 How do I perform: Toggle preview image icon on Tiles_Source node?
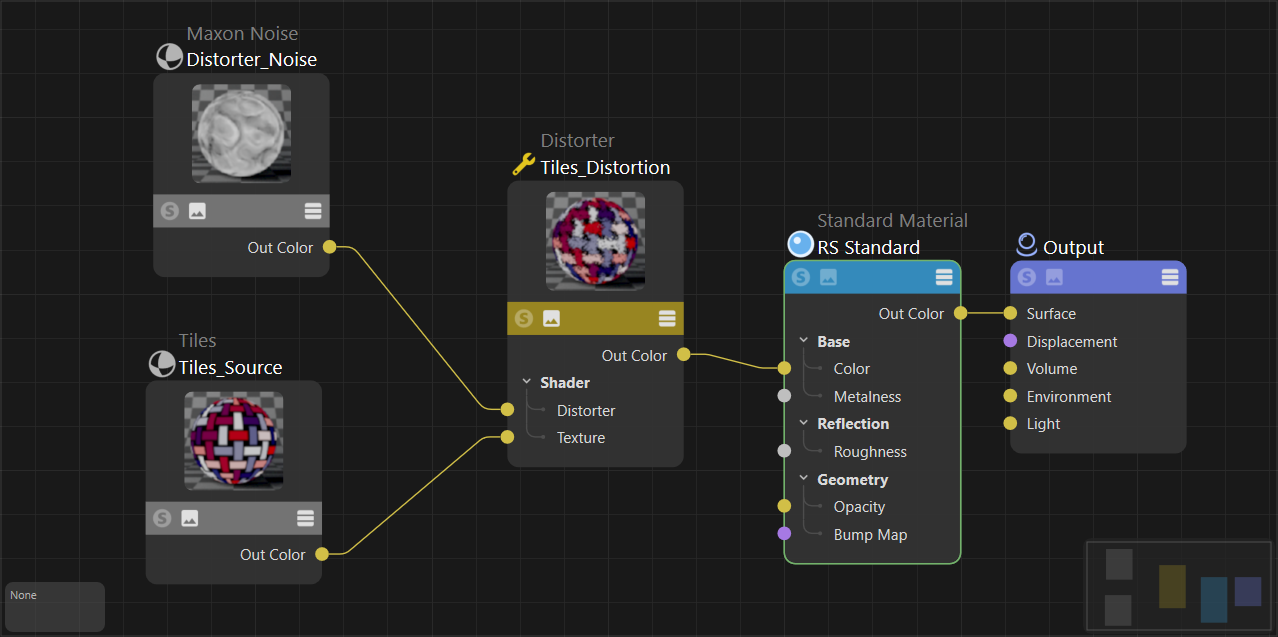[190, 518]
